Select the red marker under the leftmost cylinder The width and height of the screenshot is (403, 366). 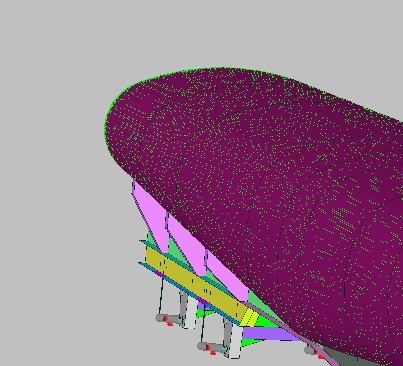(x=170, y=324)
